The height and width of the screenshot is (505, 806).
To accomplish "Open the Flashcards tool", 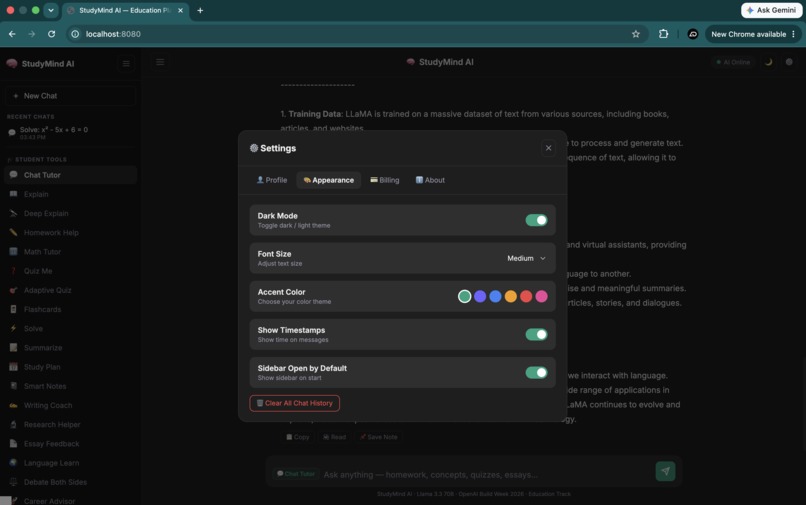I will pyautogui.click(x=70, y=310).
